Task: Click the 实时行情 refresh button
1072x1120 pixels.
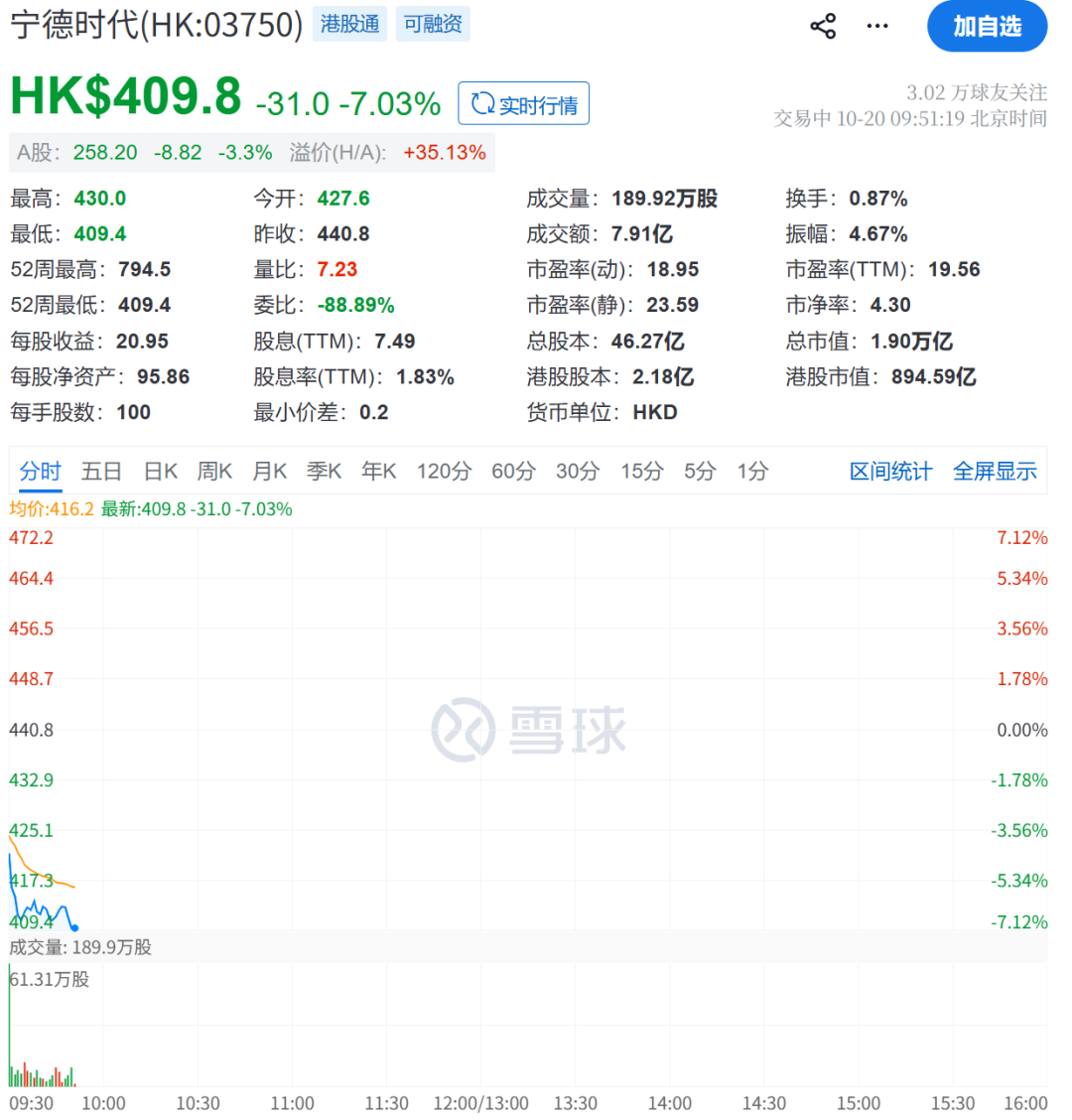Action: click(523, 103)
